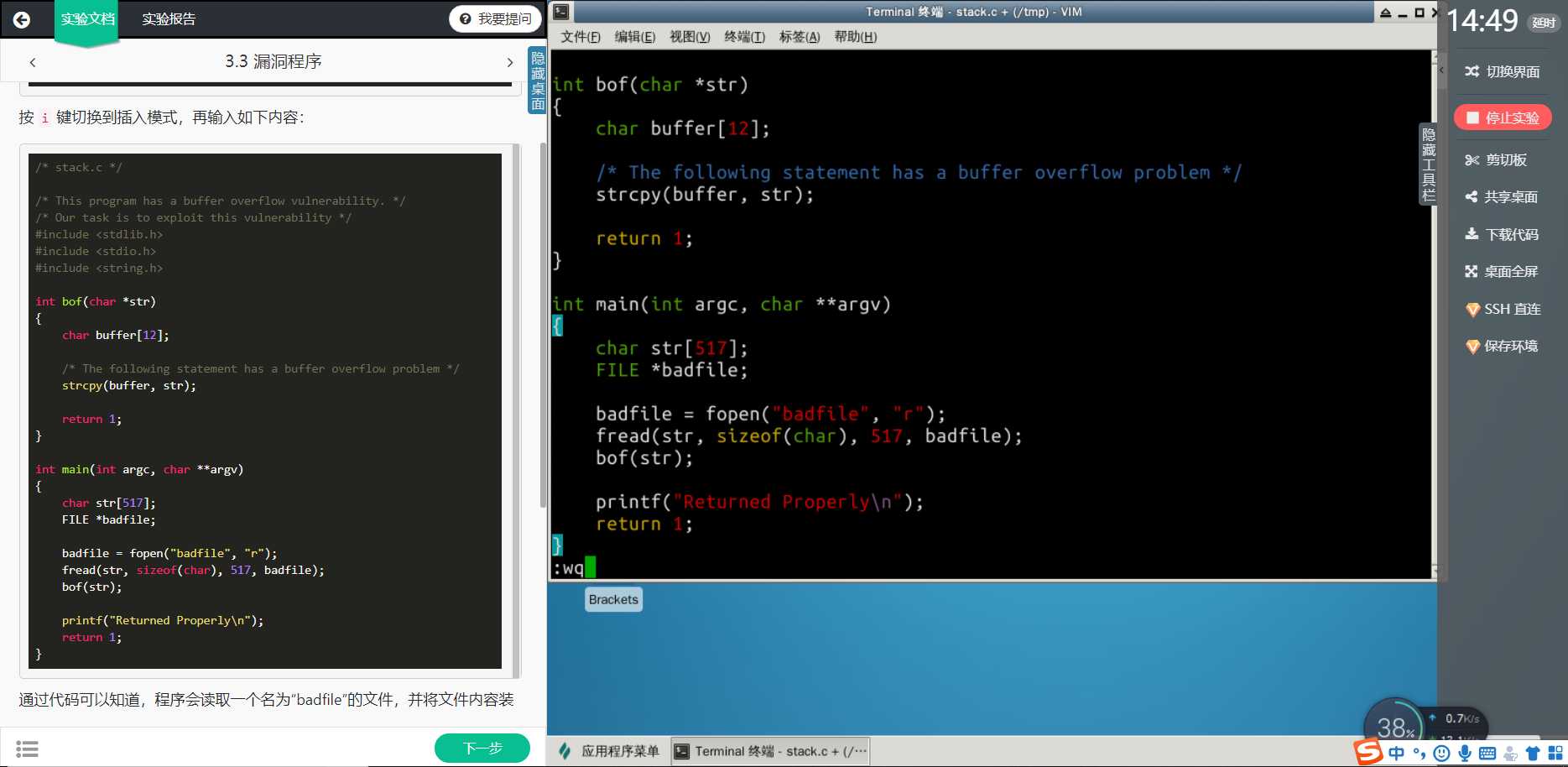Click 'FILE *badfile;' line in VIM
Viewport: 1568px width, 767px height.
pos(671,370)
